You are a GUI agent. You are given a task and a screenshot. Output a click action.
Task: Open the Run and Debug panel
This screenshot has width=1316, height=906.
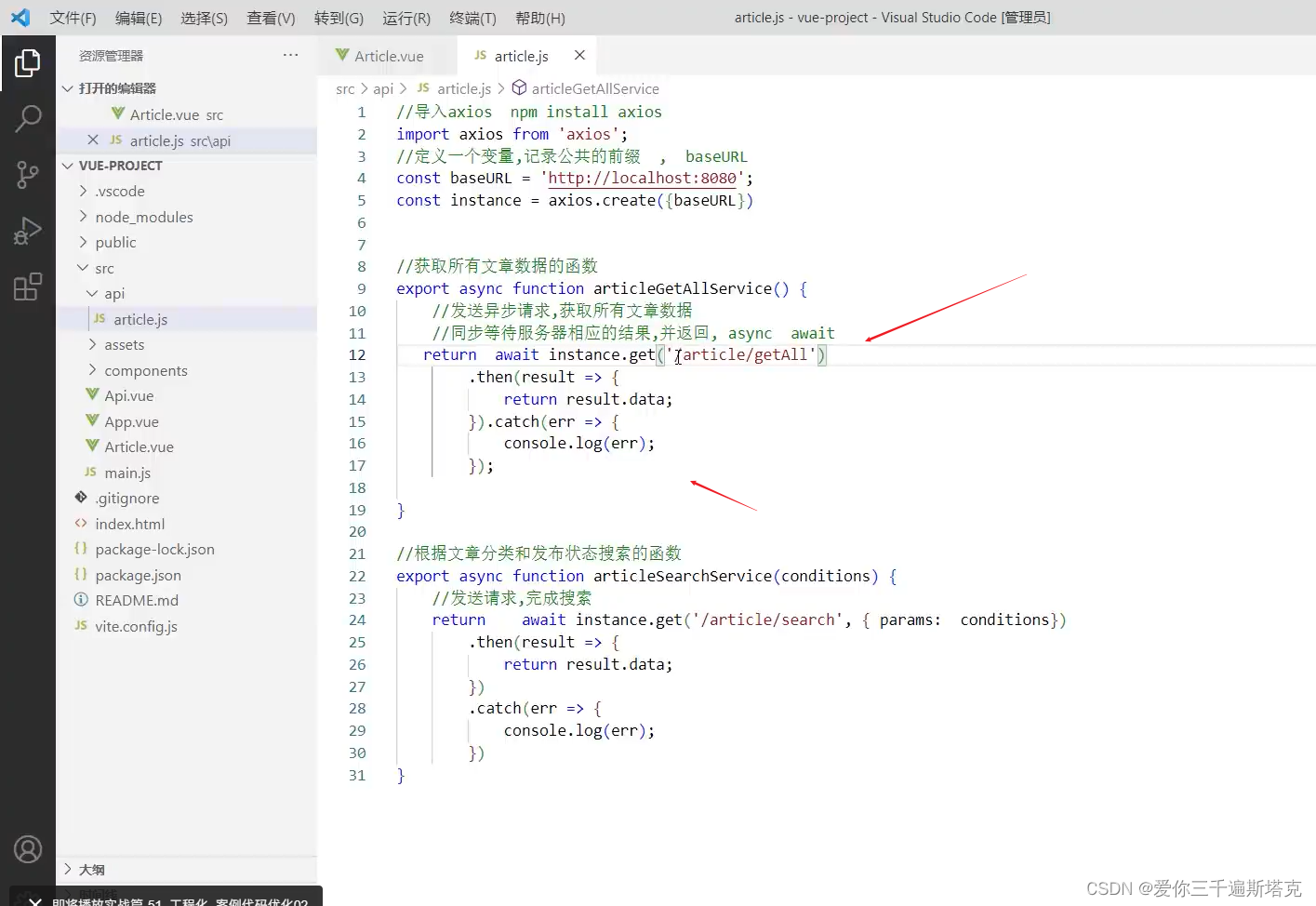tap(28, 231)
